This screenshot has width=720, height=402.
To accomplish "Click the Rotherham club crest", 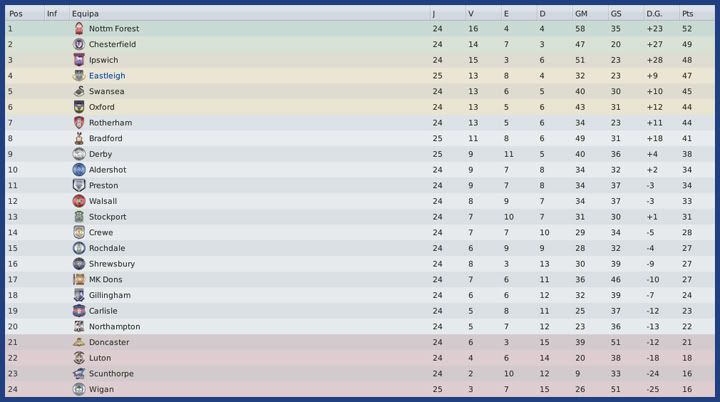I will click(x=79, y=123).
